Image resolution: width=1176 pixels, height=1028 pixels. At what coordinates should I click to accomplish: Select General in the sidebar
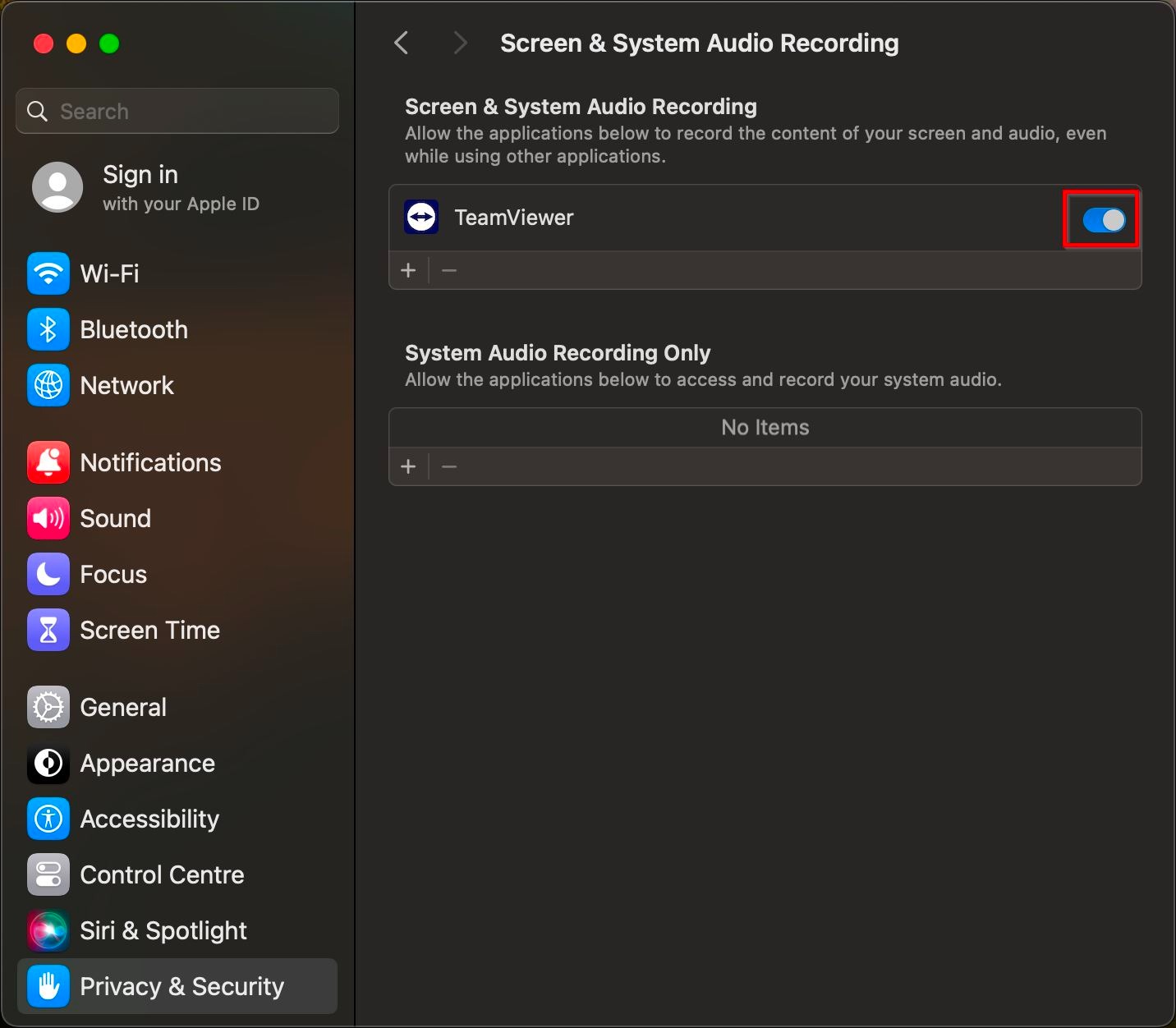tap(123, 707)
